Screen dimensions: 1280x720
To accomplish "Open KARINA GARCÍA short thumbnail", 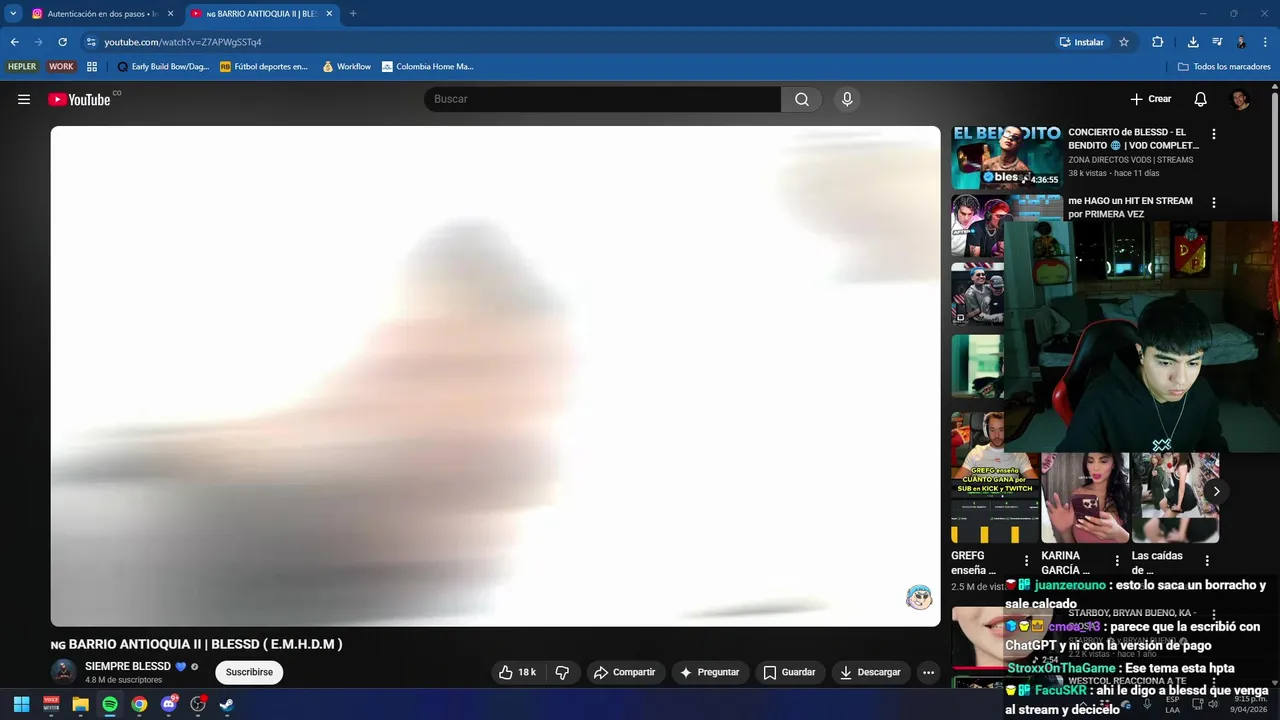I will pos(1085,497).
